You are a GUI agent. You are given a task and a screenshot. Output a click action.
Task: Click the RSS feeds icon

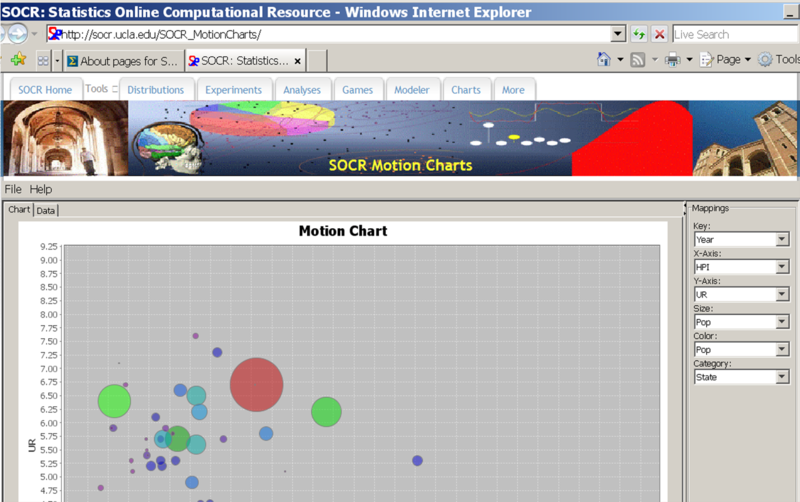pos(638,60)
